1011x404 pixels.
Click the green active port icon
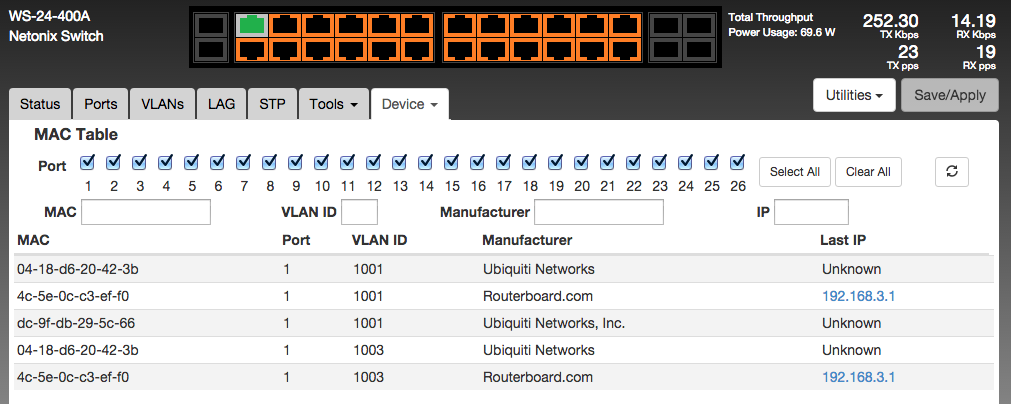(x=253, y=25)
